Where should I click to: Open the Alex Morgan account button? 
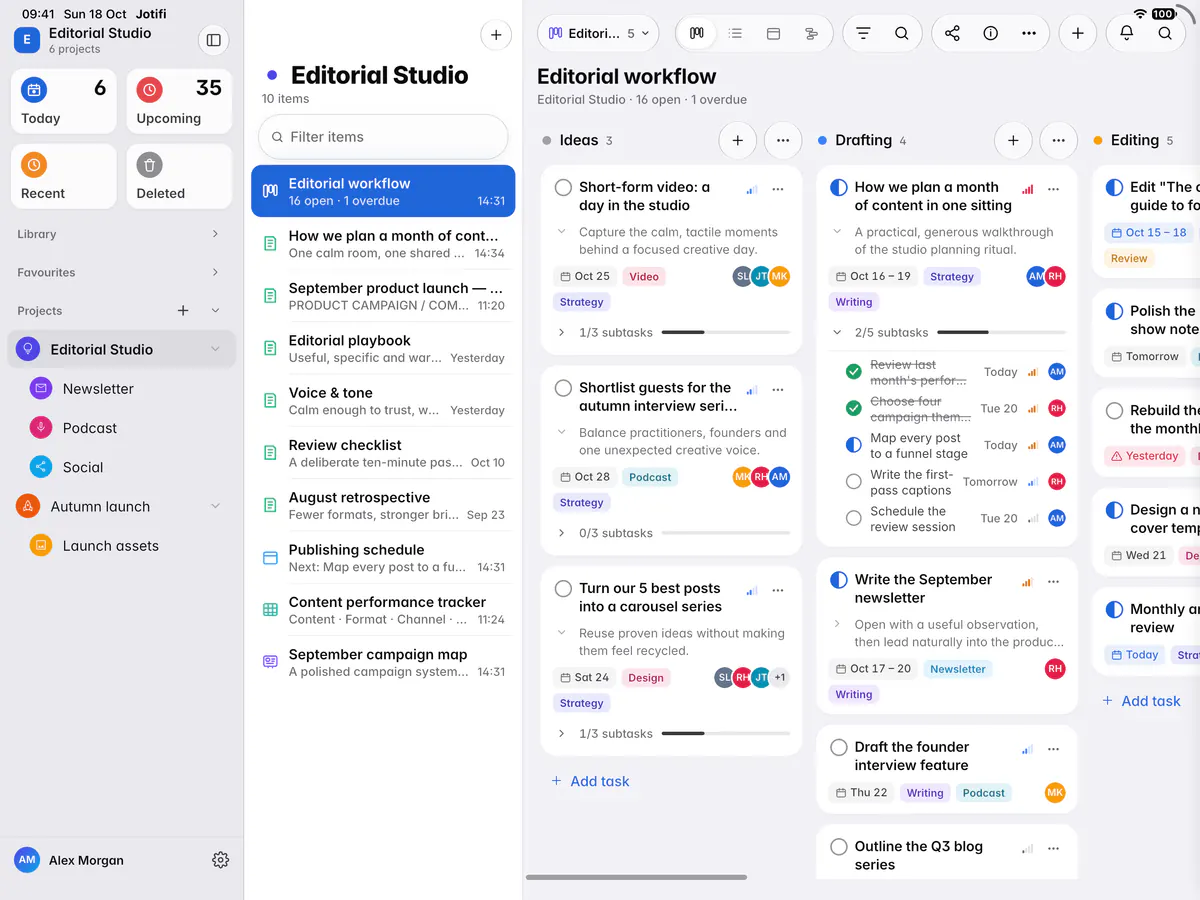(70, 860)
